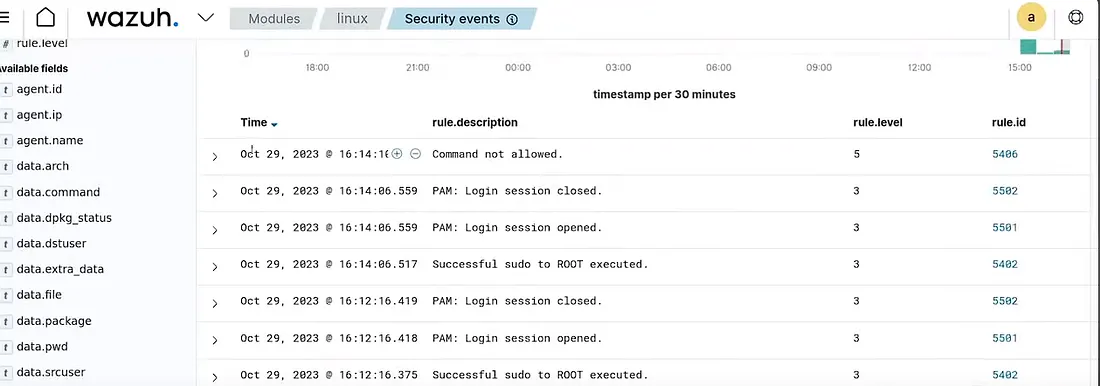The width and height of the screenshot is (1100, 386).
Task: Click the user avatar 'a'
Action: (x=1031, y=18)
